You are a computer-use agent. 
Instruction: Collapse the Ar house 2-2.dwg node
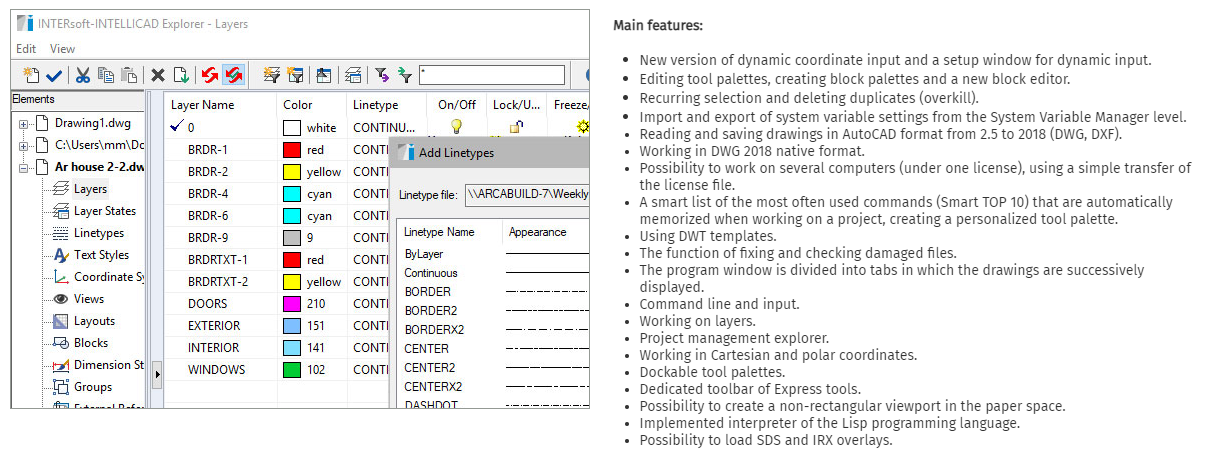pyautogui.click(x=23, y=168)
